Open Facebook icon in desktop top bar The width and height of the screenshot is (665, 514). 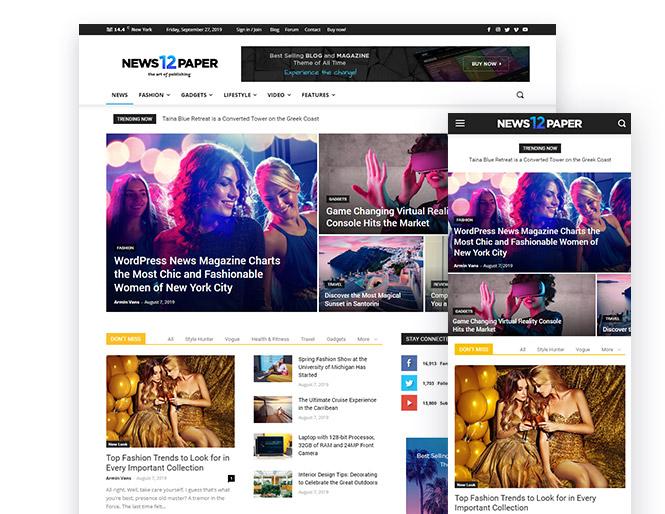[489, 30]
